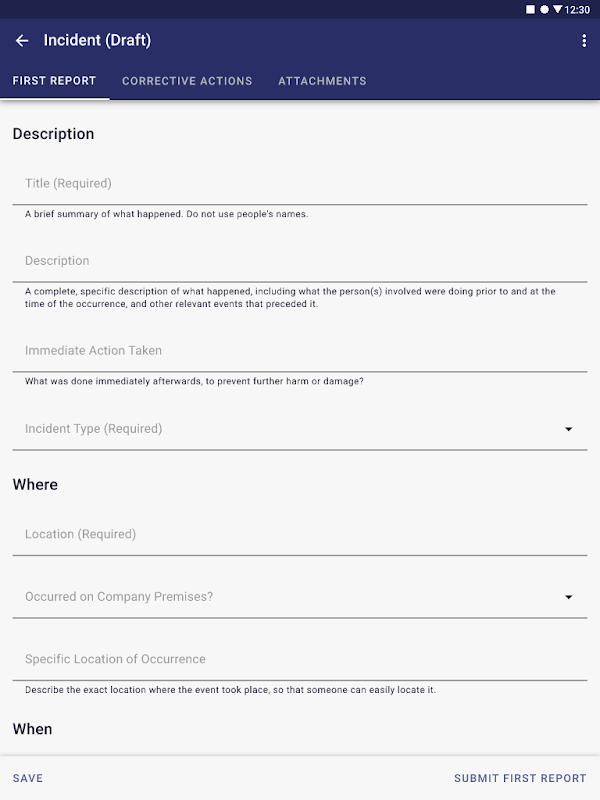Tap the Wi-Fi status icon
The image size is (600, 800).
557,9
